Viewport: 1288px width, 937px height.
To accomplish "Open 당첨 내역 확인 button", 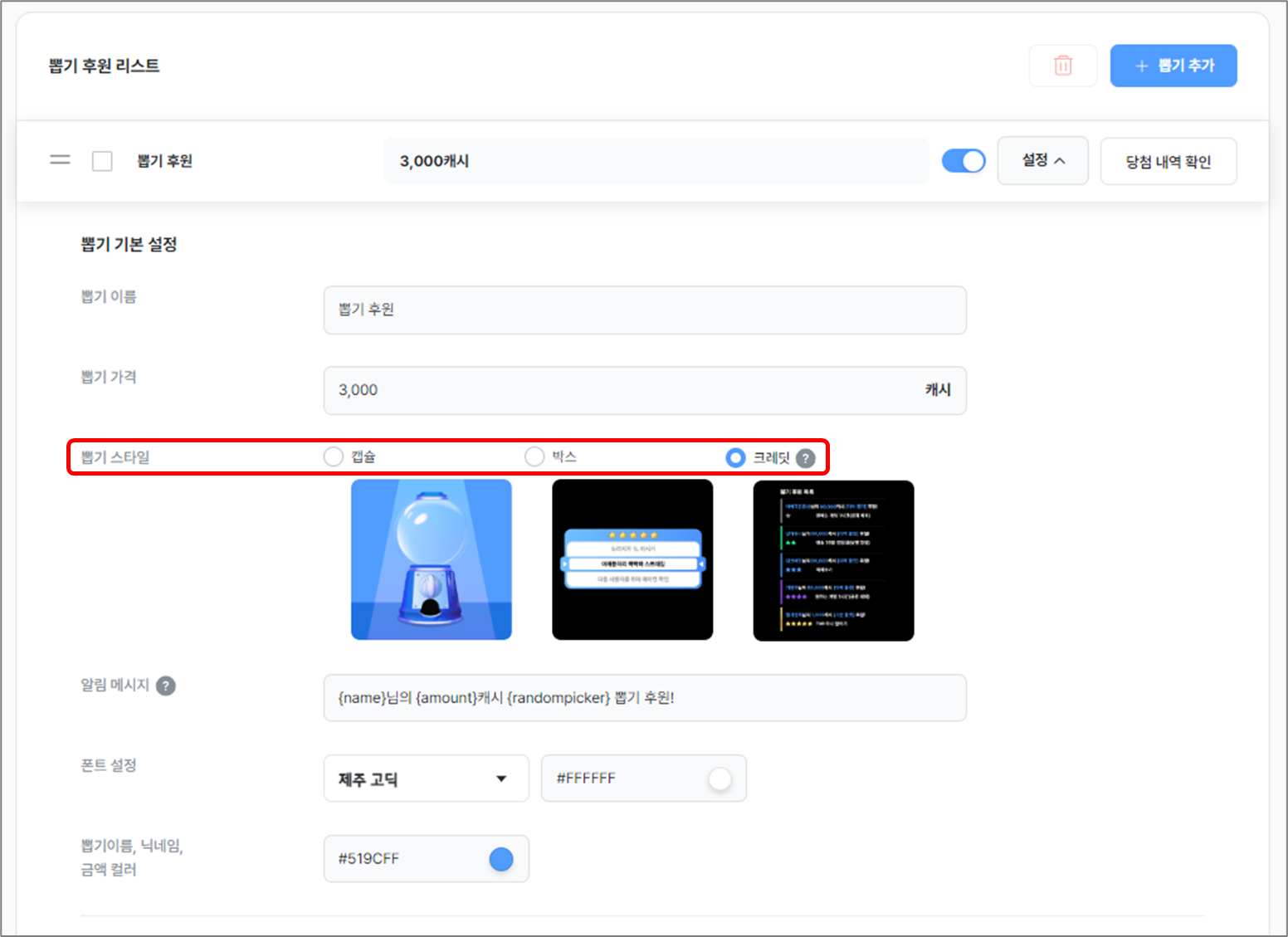I will pyautogui.click(x=1168, y=161).
